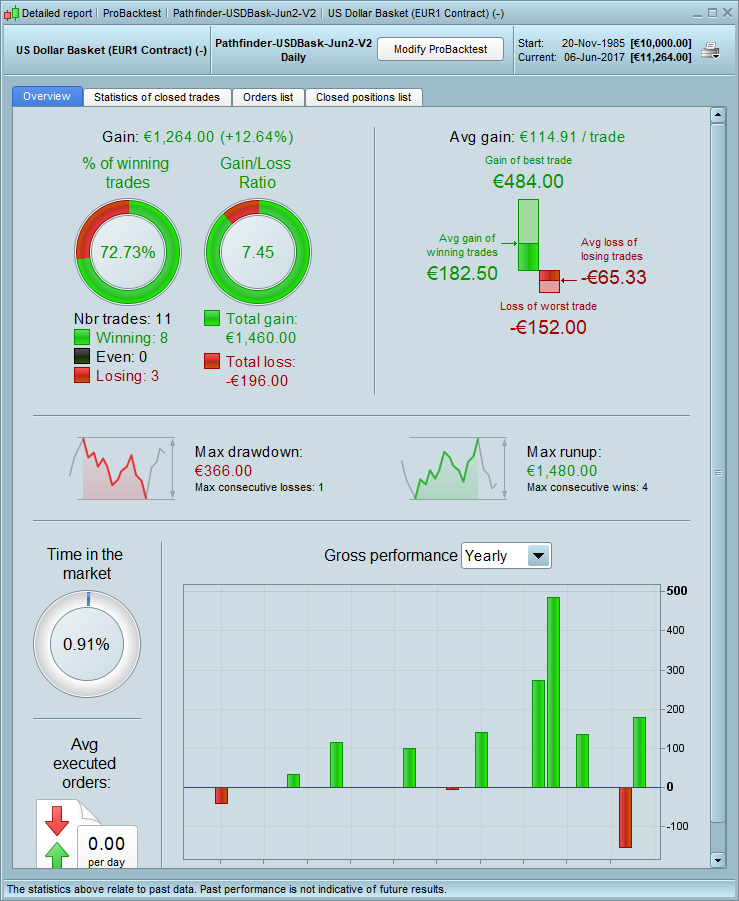Image resolution: width=739 pixels, height=901 pixels.
Task: Open the Gross performance Yearly dropdown
Action: tap(506, 556)
